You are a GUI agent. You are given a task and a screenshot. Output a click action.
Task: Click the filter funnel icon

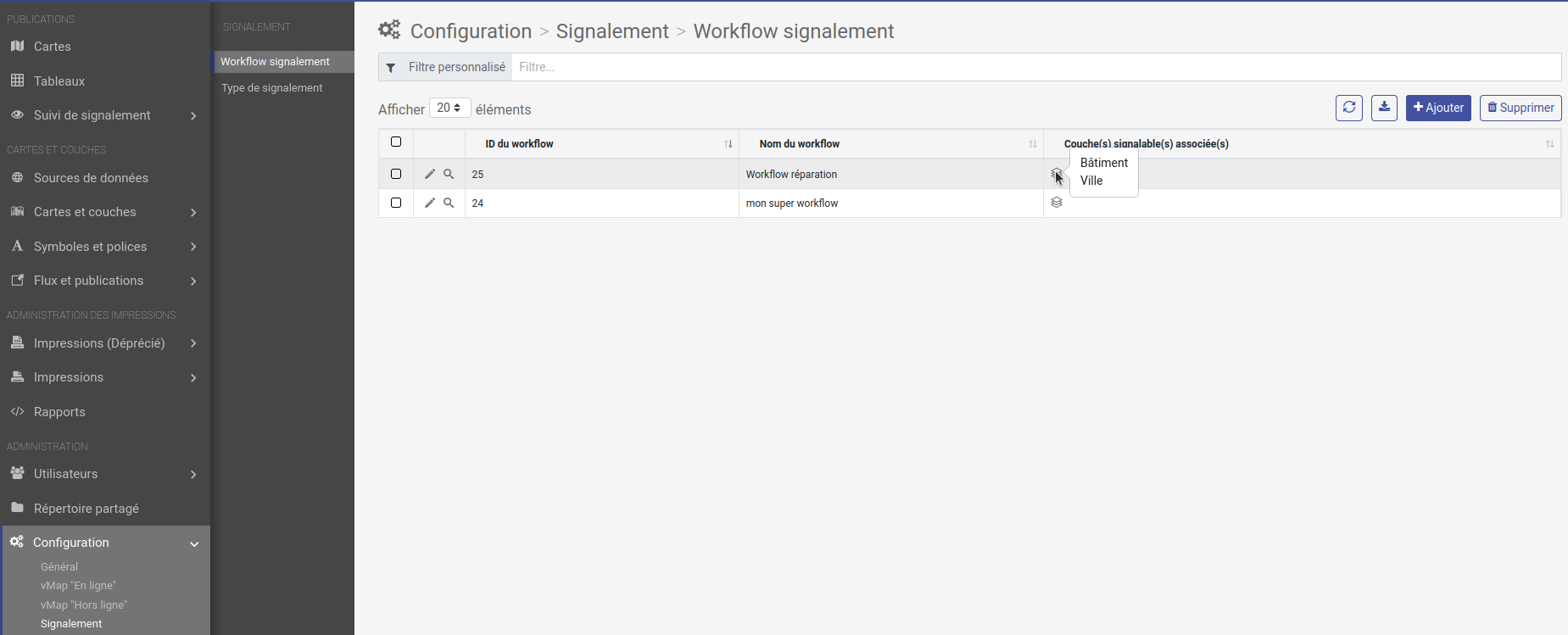[x=391, y=68]
